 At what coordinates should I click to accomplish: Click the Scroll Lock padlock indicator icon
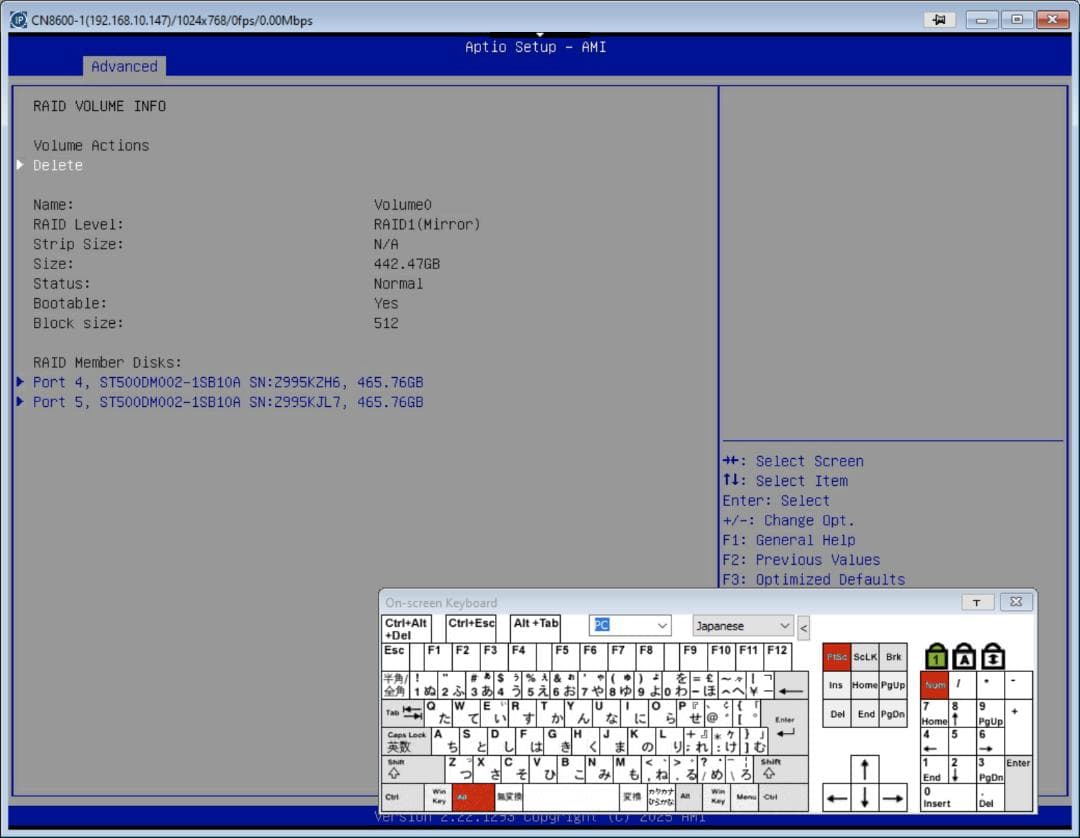click(993, 657)
